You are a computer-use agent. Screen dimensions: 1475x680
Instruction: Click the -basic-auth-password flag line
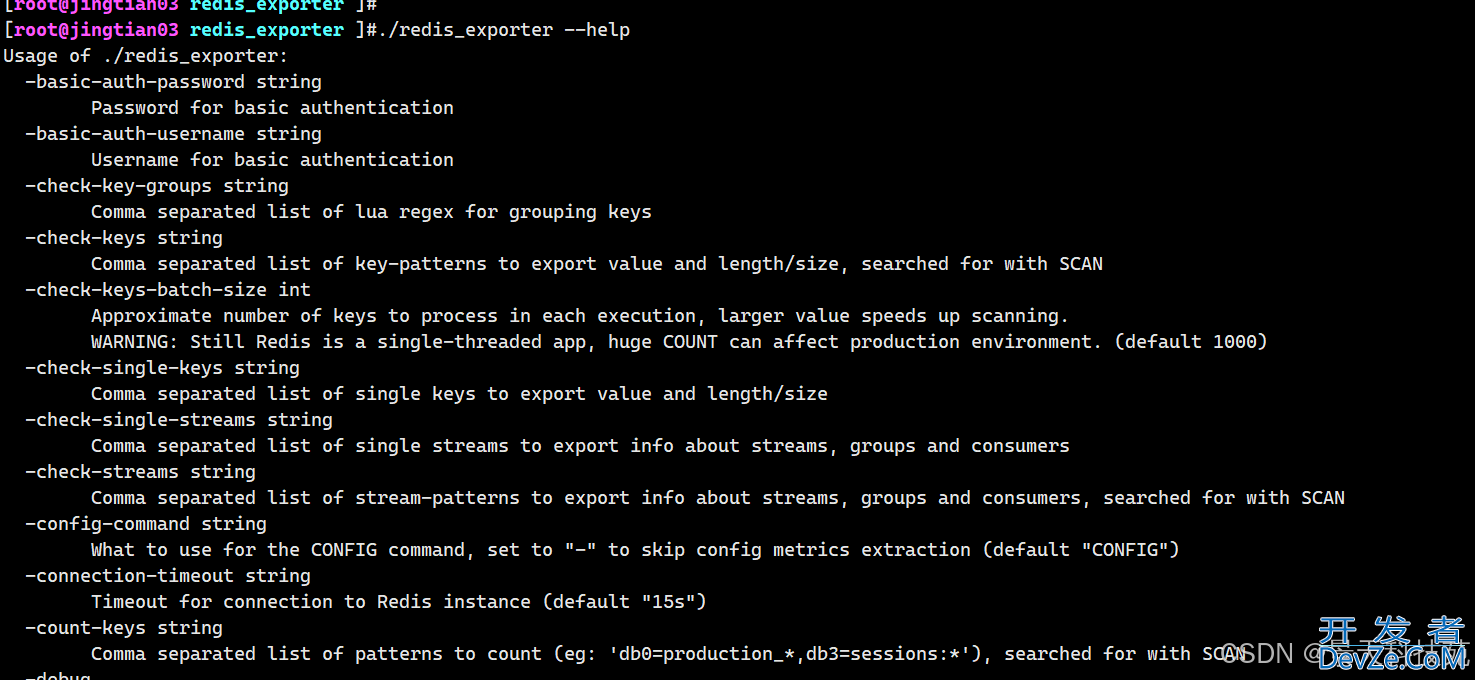pyautogui.click(x=173, y=82)
